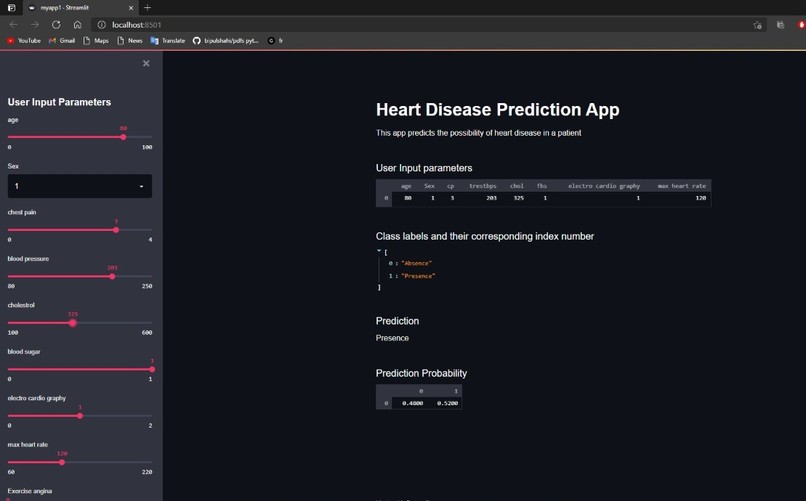This screenshot has height=501, width=806.
Task: Open the Translate bookmark
Action: click(x=168, y=41)
